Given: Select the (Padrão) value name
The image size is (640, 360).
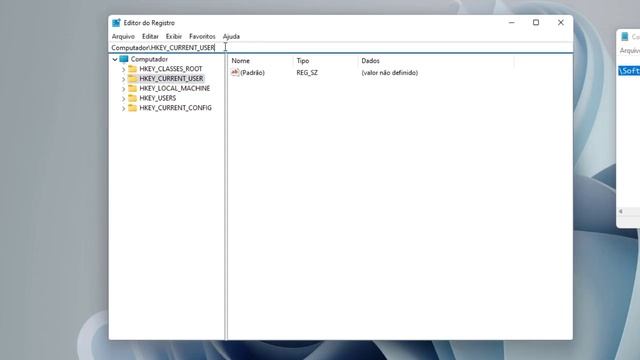Looking at the screenshot, I should click(252, 73).
